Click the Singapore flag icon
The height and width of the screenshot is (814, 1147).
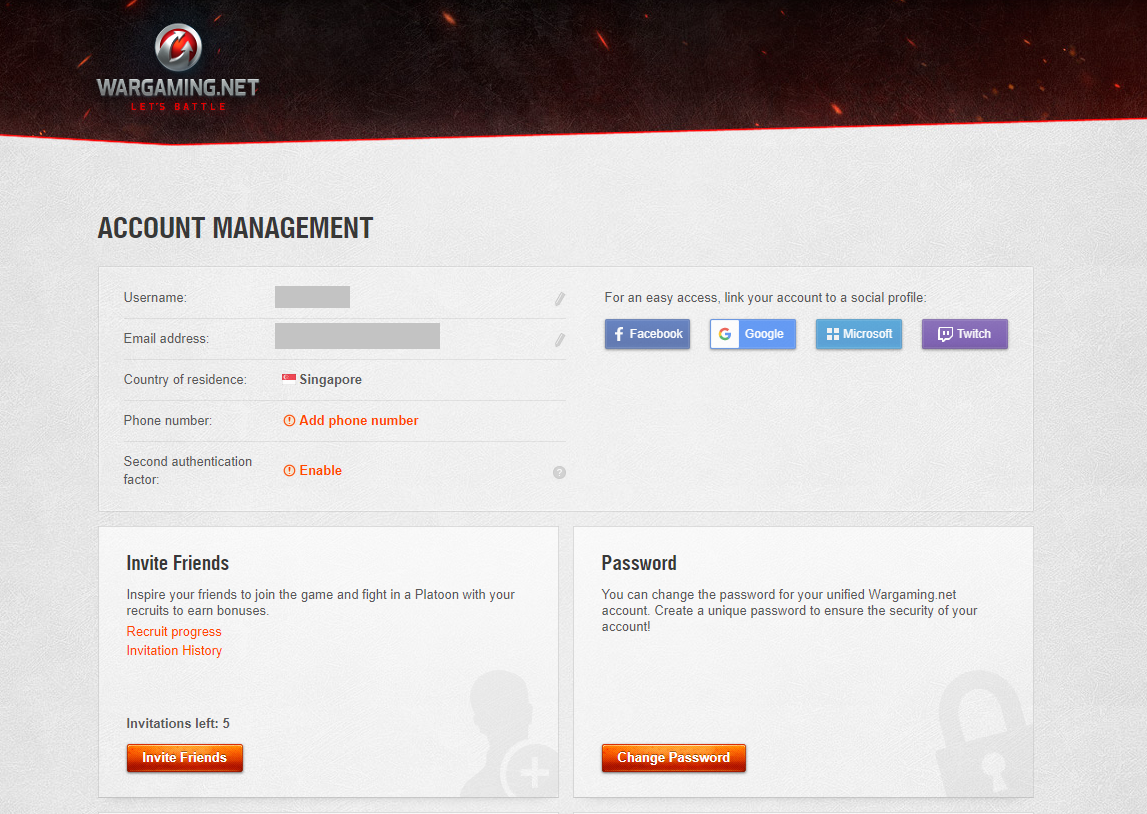coord(289,379)
